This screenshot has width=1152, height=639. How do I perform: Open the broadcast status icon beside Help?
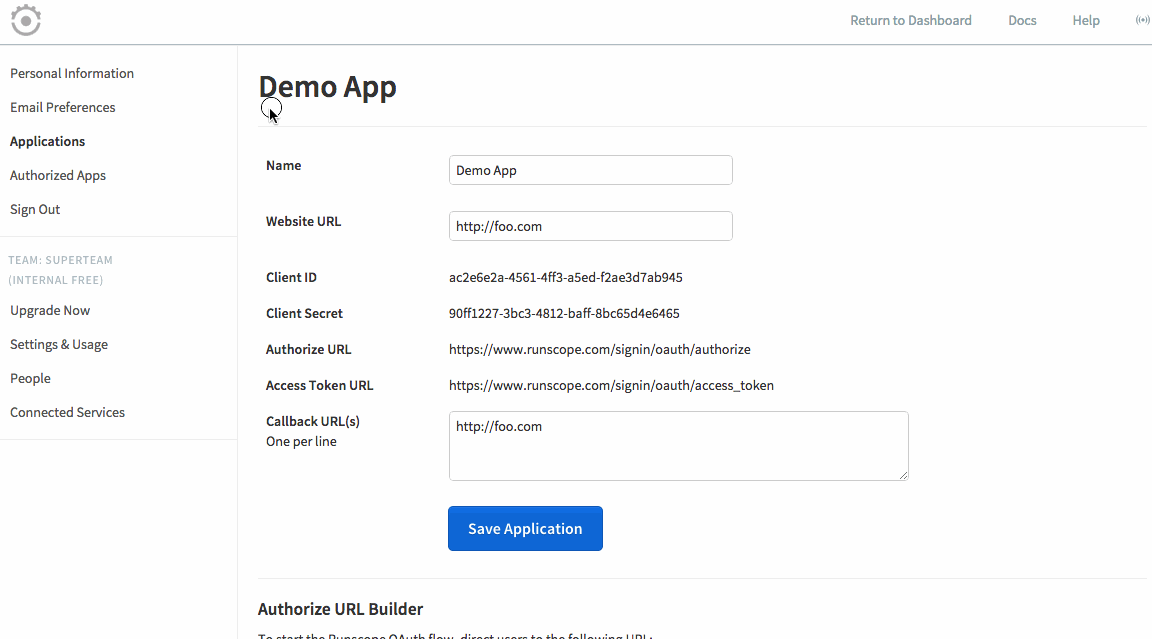point(1142,20)
